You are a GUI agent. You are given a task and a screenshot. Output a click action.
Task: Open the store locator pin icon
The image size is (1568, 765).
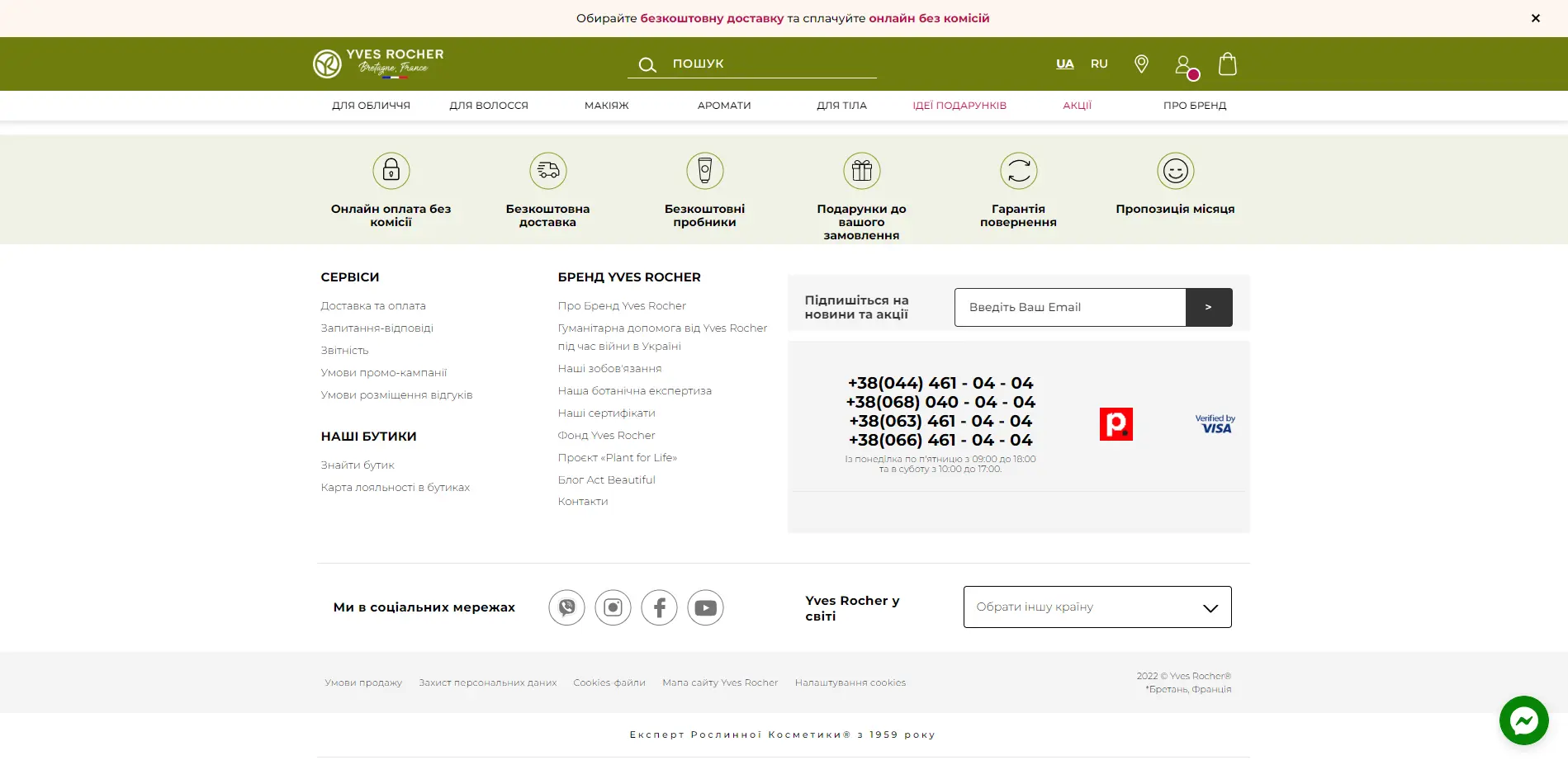1141,64
